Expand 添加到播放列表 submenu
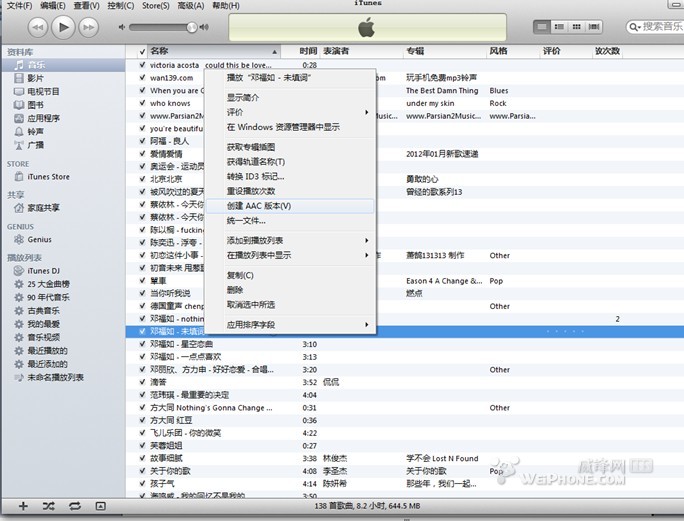This screenshot has width=684, height=521. pyautogui.click(x=291, y=240)
